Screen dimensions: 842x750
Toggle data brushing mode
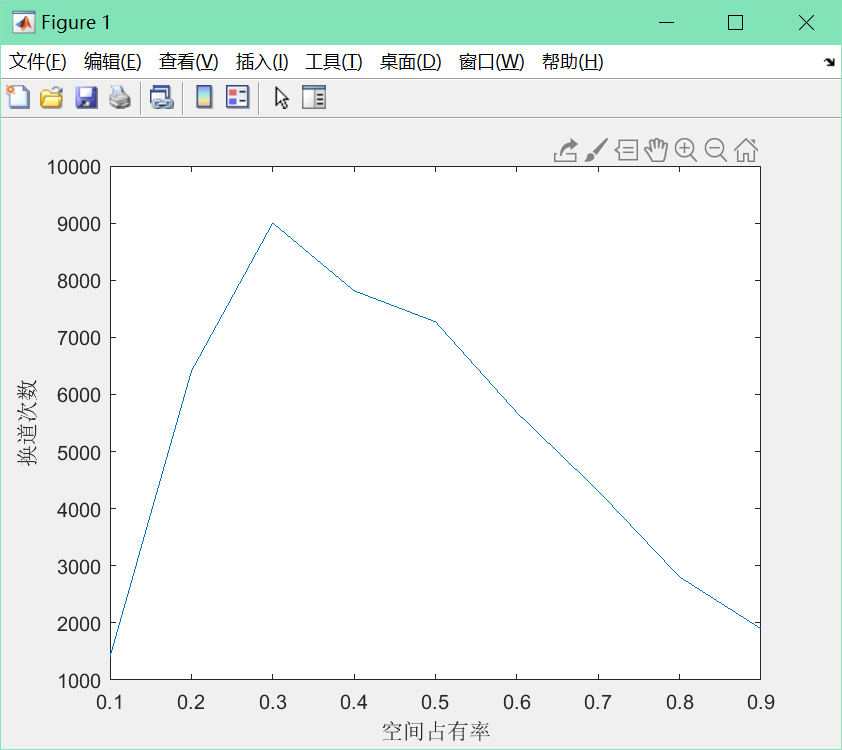[x=595, y=150]
